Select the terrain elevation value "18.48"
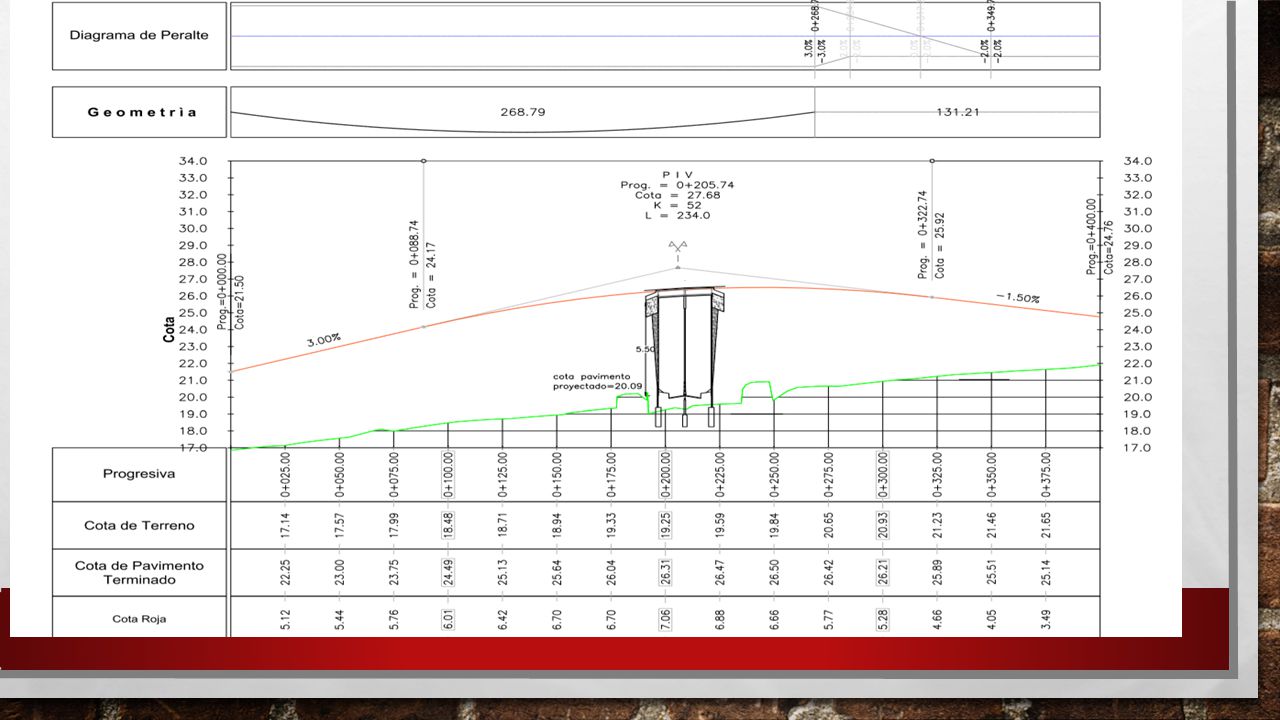This screenshot has height=720, width=1280. tap(448, 525)
